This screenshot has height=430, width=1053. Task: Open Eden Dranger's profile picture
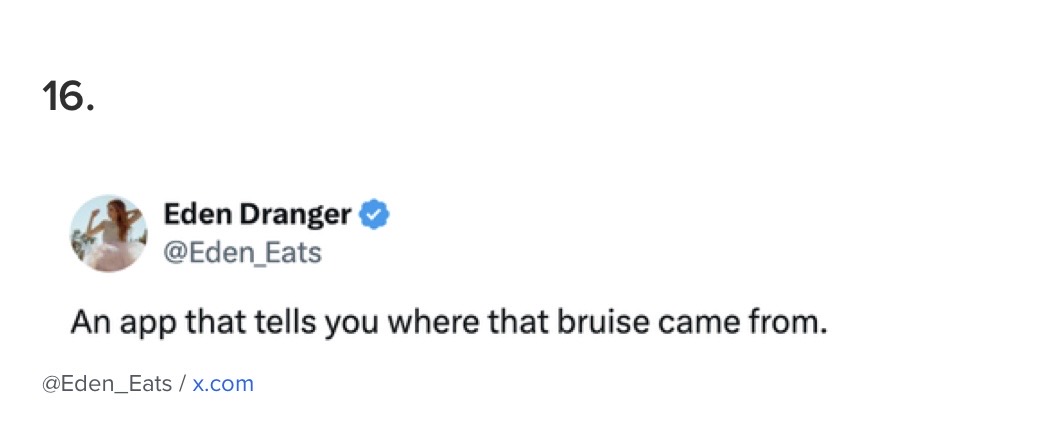tap(108, 233)
